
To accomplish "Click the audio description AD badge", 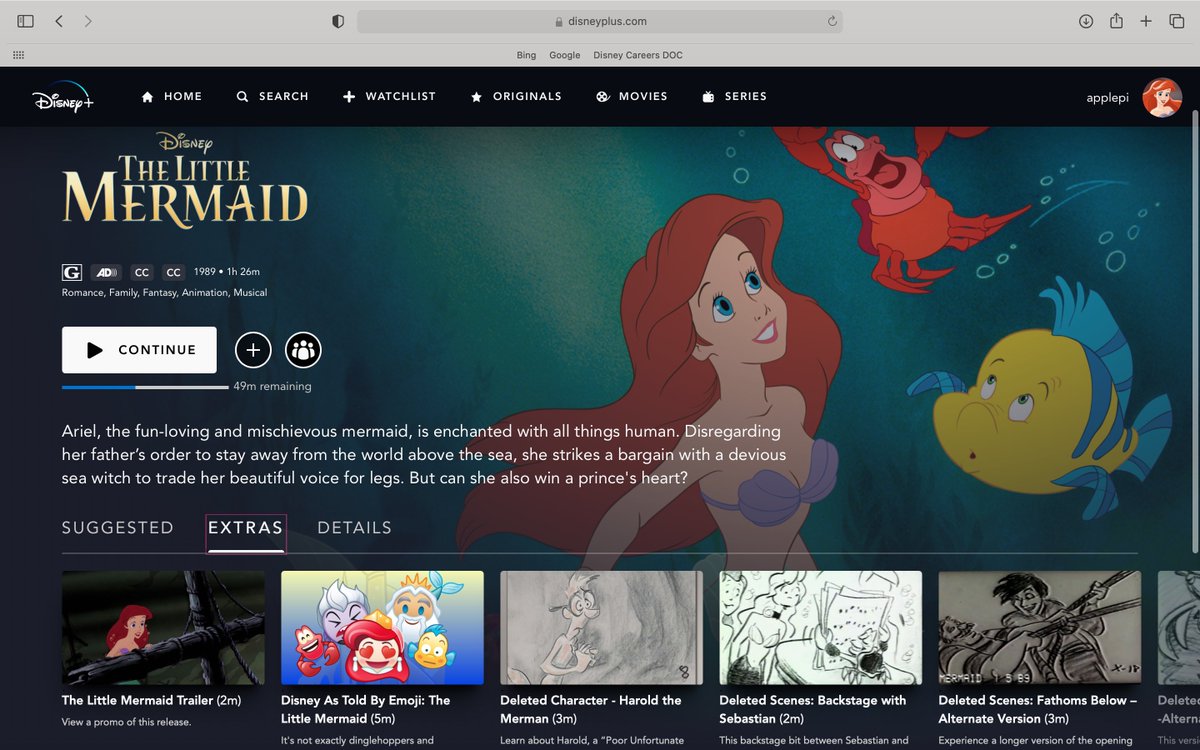I will (x=106, y=272).
